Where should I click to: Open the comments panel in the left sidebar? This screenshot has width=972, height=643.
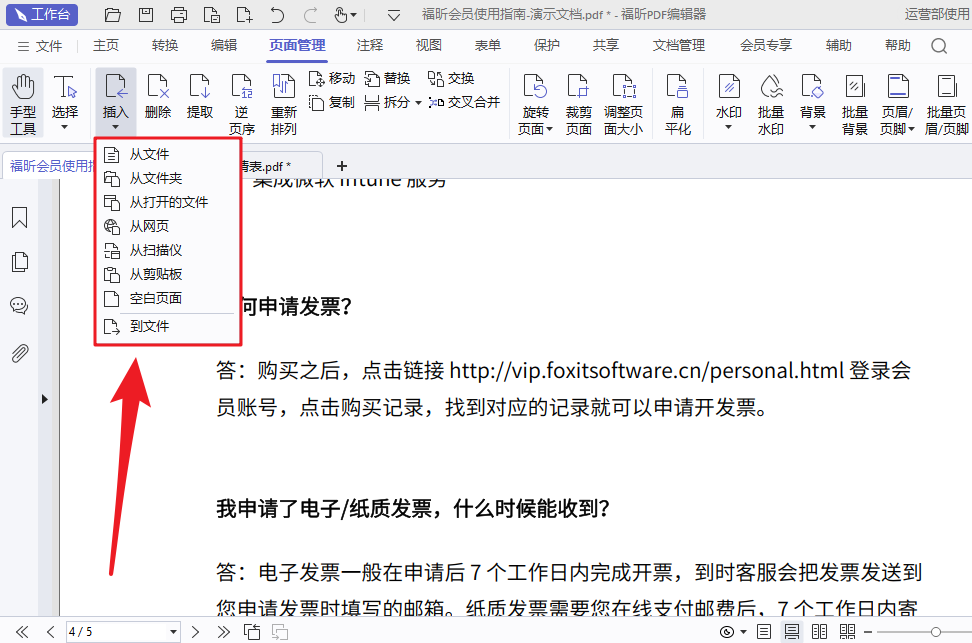point(19,306)
